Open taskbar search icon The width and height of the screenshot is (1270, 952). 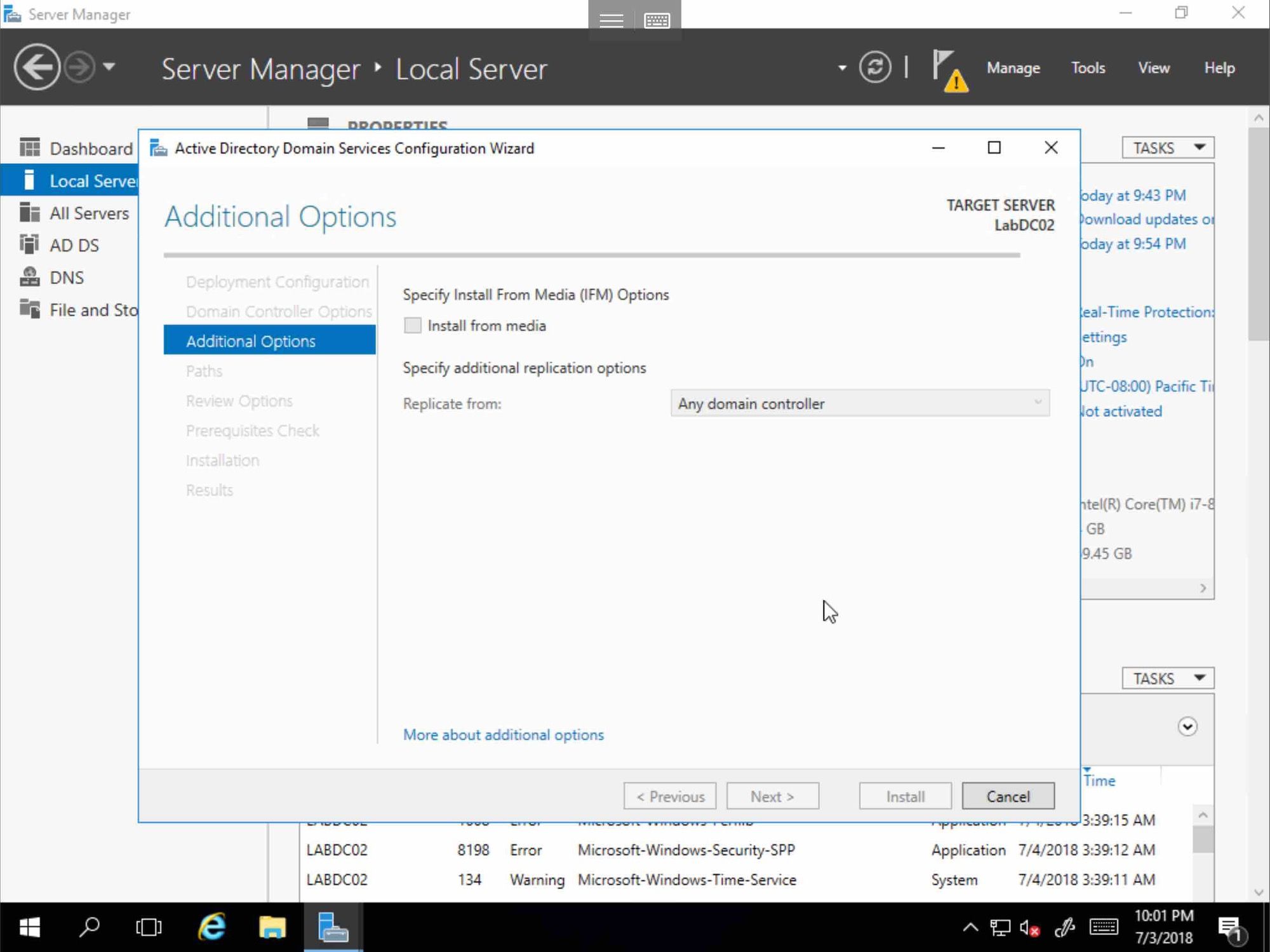tap(89, 927)
